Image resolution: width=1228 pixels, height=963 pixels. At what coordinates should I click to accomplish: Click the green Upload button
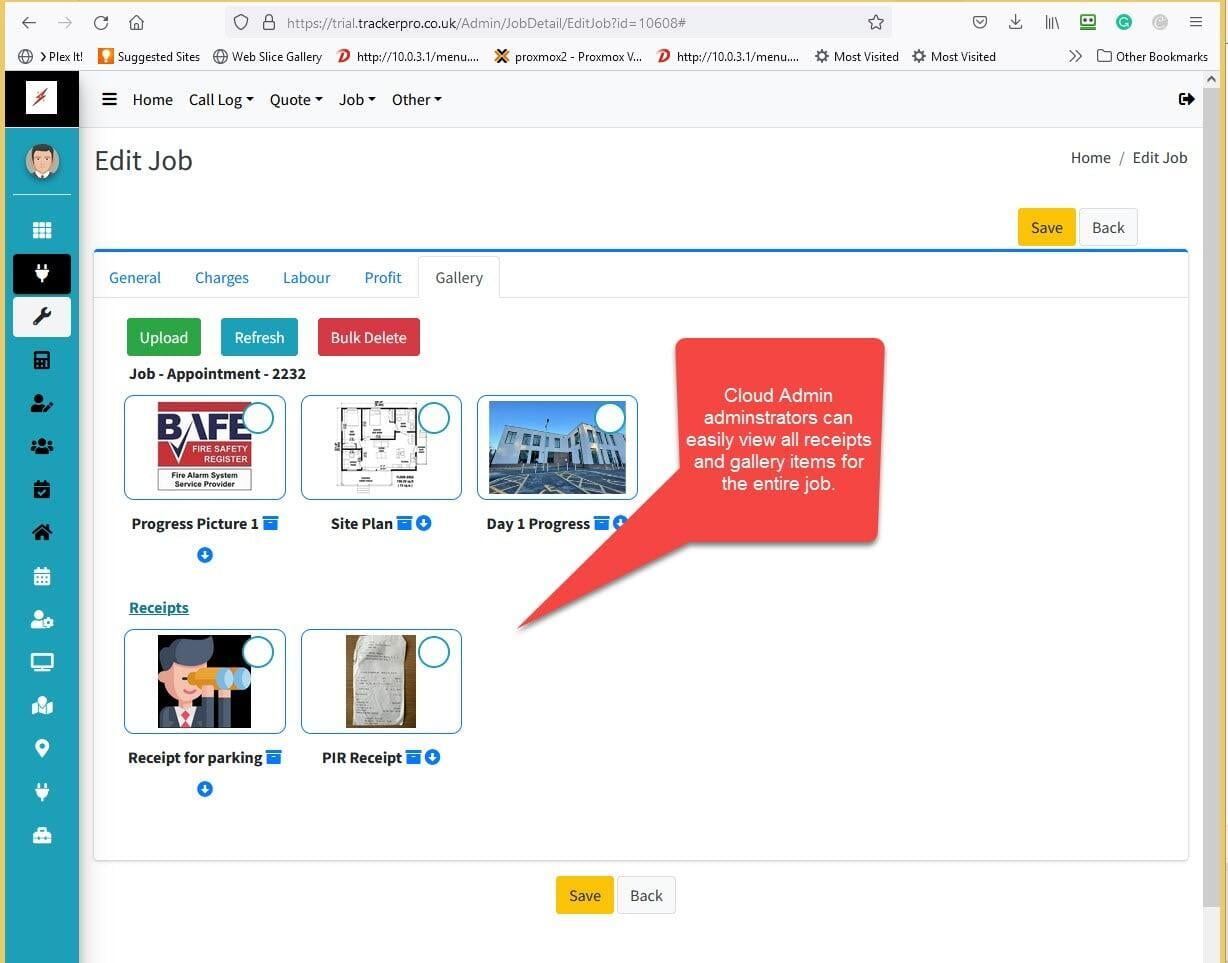coord(164,337)
